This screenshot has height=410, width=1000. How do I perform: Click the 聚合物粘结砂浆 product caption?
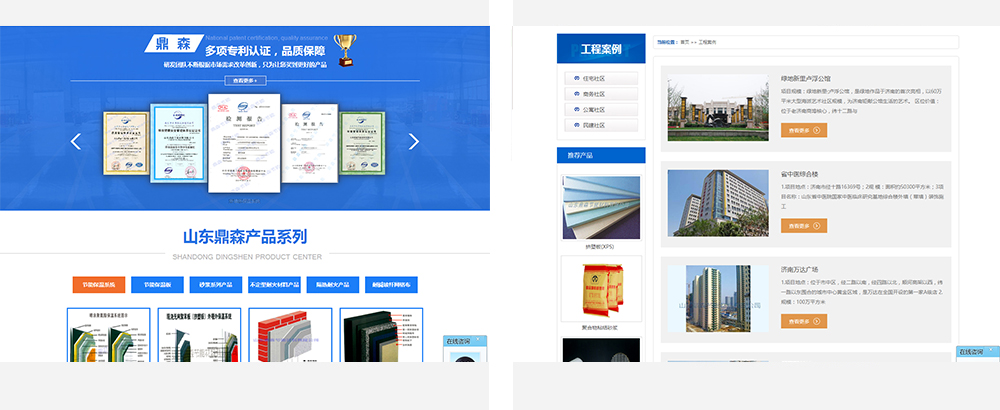coord(599,328)
